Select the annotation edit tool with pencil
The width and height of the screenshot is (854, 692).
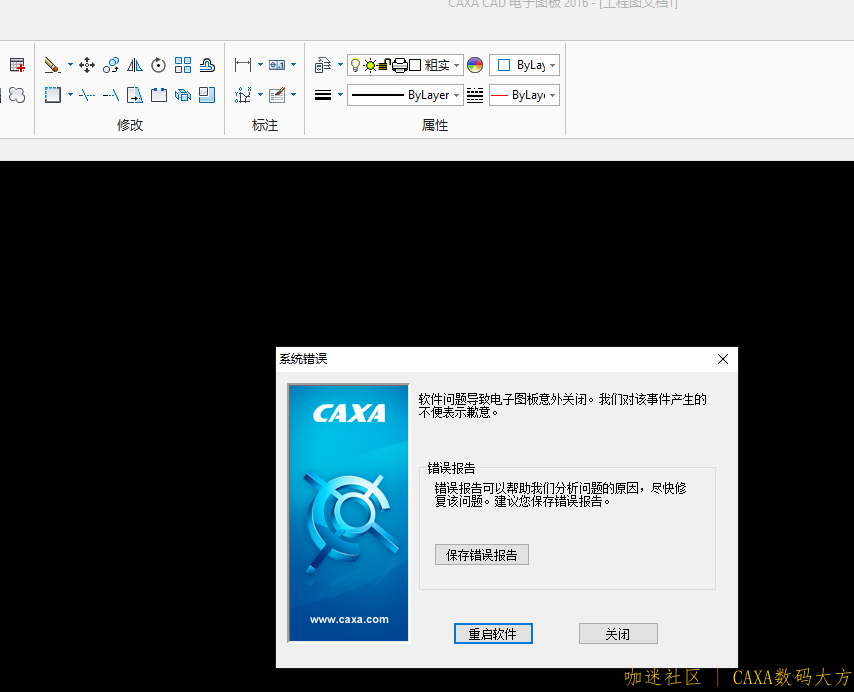tap(277, 95)
